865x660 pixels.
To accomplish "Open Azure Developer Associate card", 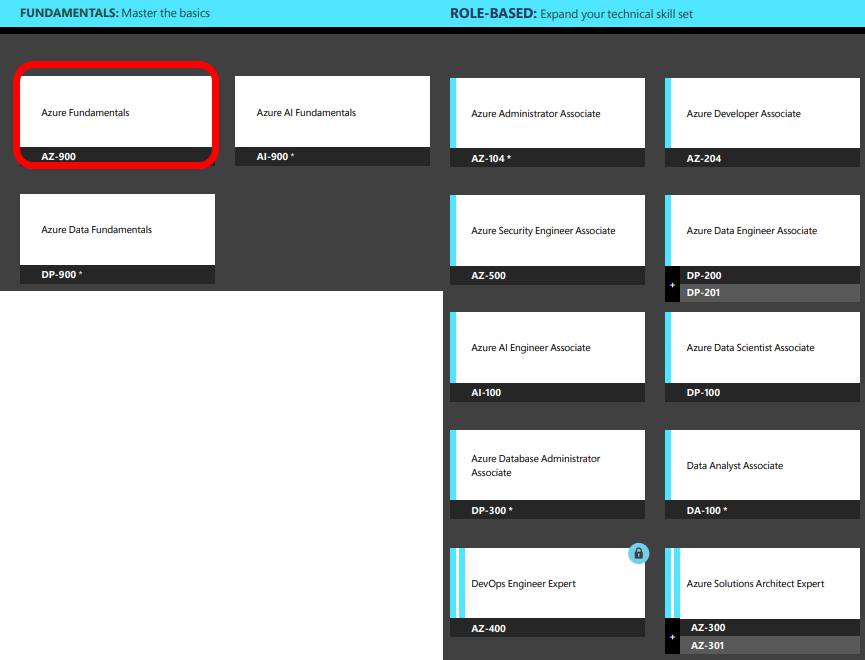I will pos(762,113).
